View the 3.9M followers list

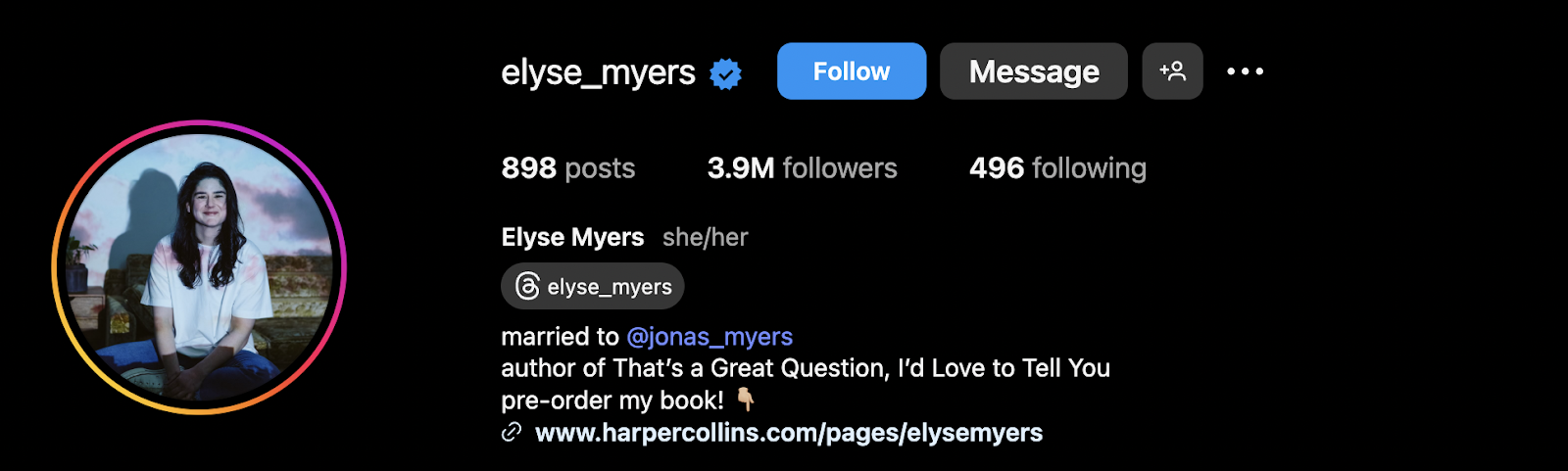[802, 167]
